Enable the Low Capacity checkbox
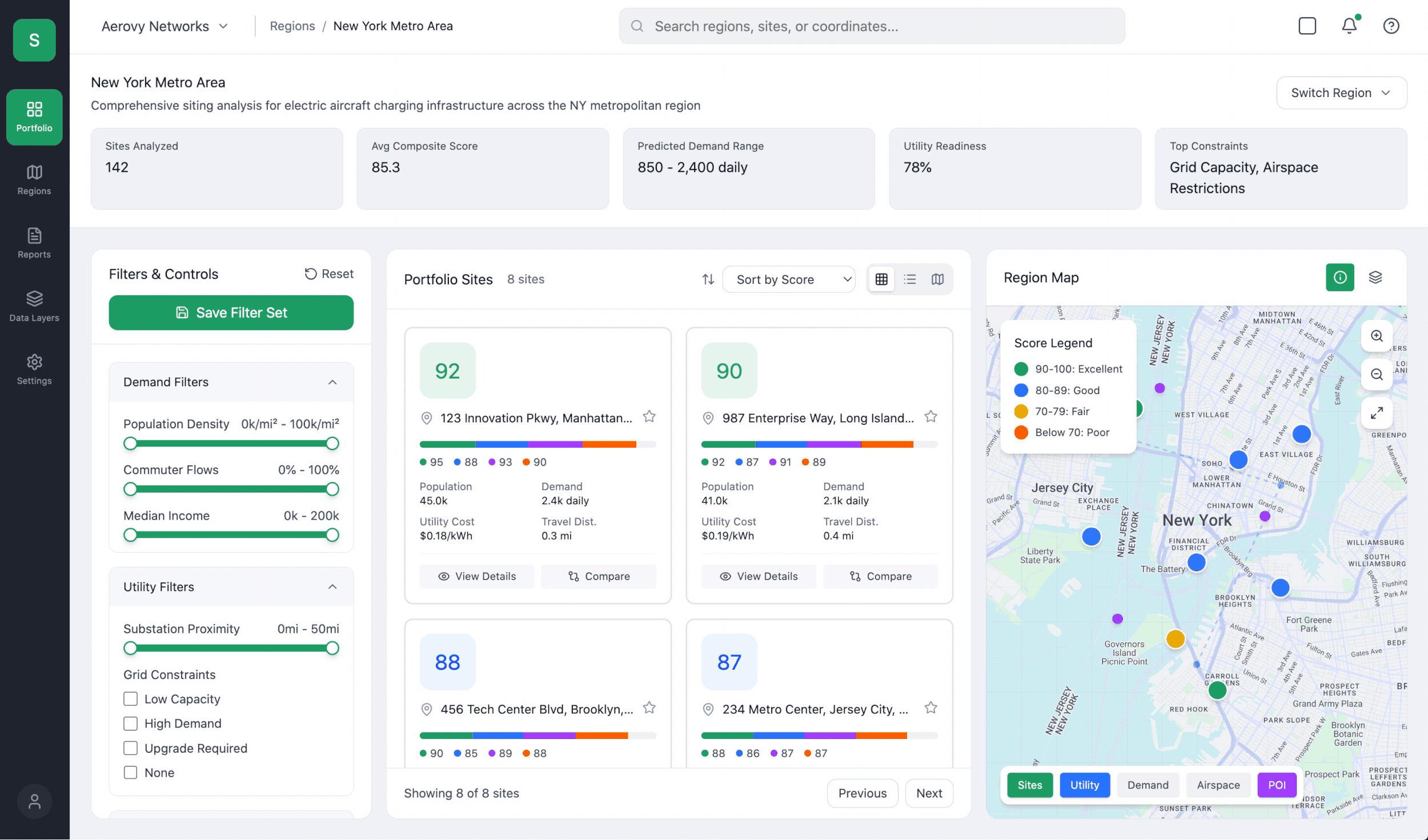Viewport: 1428px width, 840px height. (x=130, y=699)
